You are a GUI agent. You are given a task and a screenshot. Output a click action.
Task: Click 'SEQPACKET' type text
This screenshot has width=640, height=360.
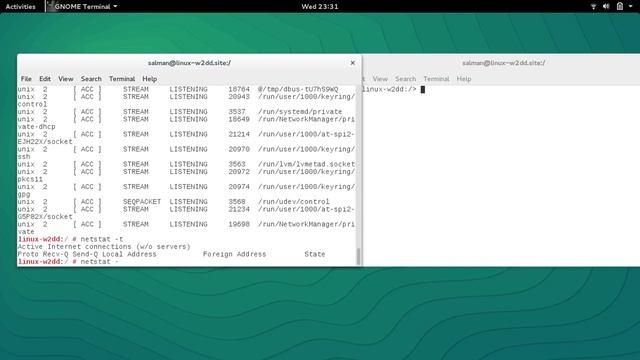[142, 202]
